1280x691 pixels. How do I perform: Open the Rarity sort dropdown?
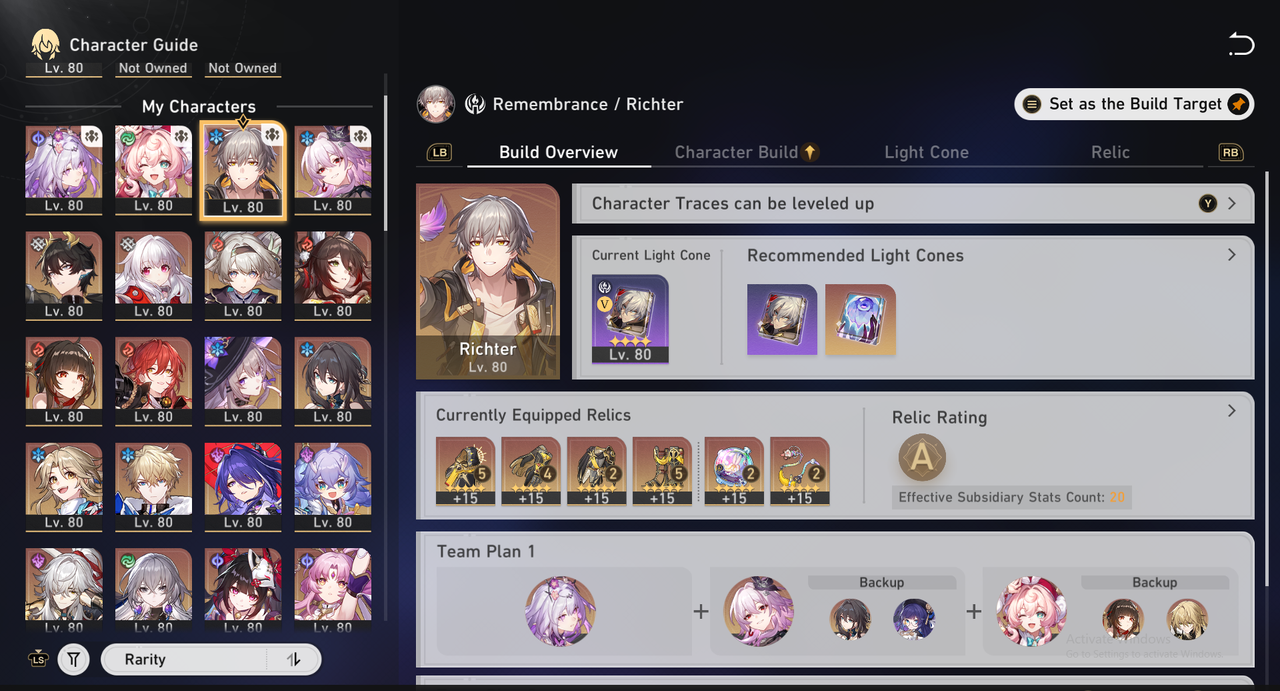pos(185,659)
